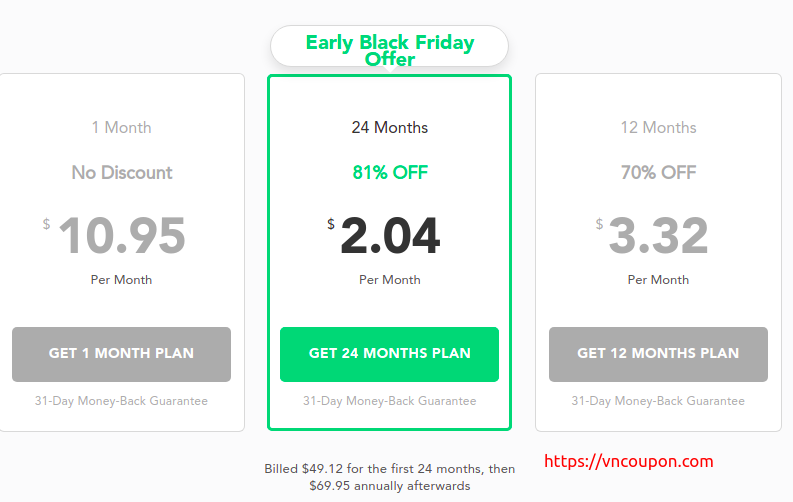
Task: Click the $10.95 price
Action: (114, 235)
